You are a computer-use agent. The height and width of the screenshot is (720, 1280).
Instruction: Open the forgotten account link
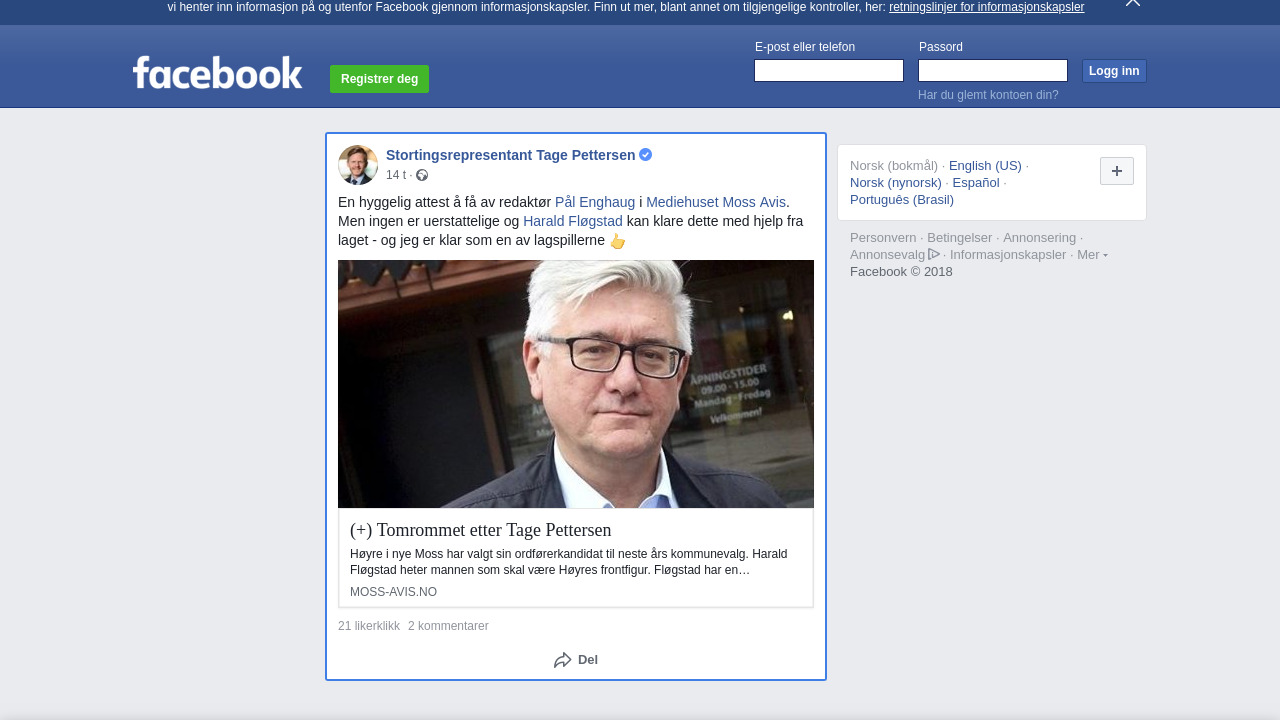tap(987, 95)
